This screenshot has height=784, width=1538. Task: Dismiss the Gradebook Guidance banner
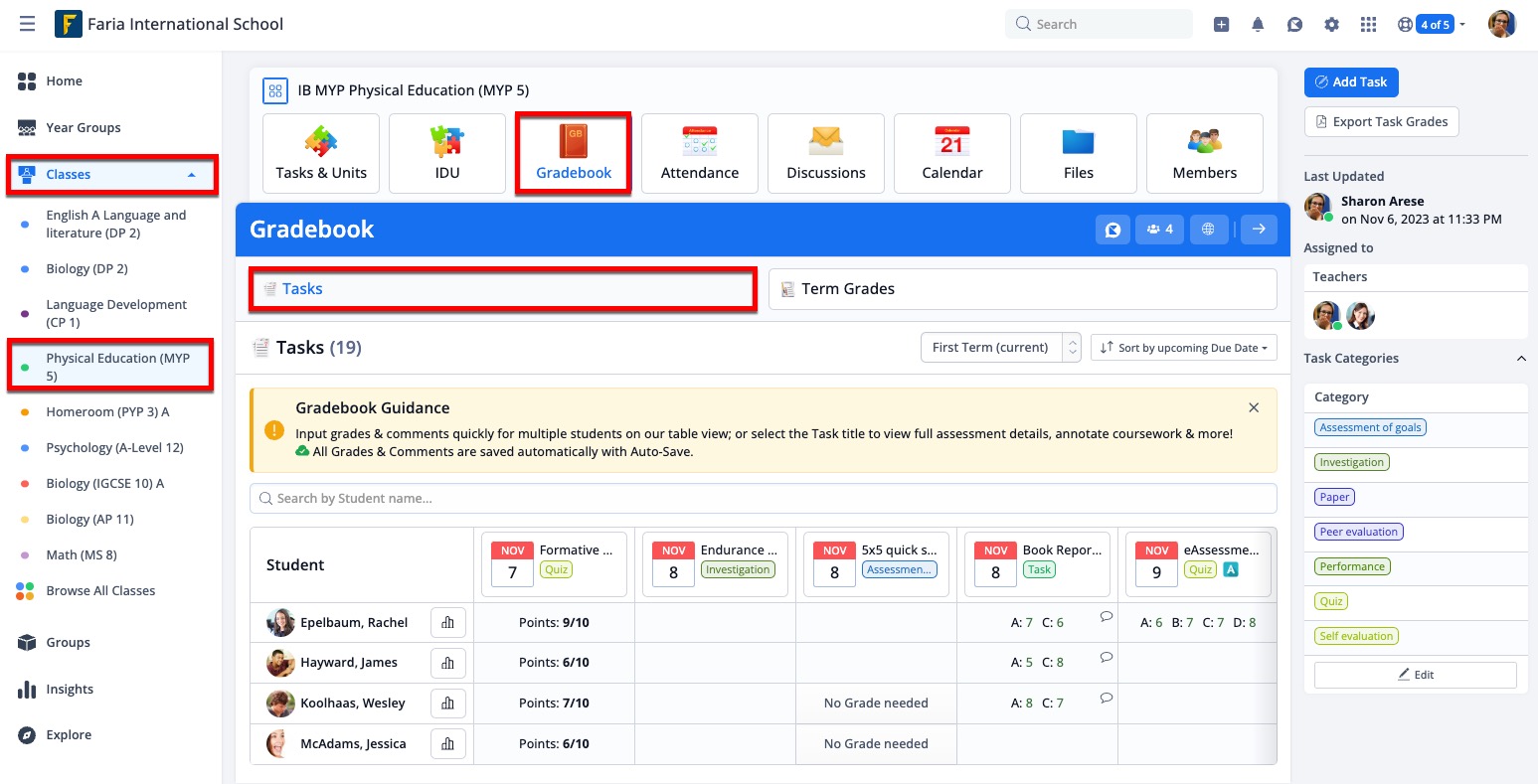pyautogui.click(x=1254, y=407)
